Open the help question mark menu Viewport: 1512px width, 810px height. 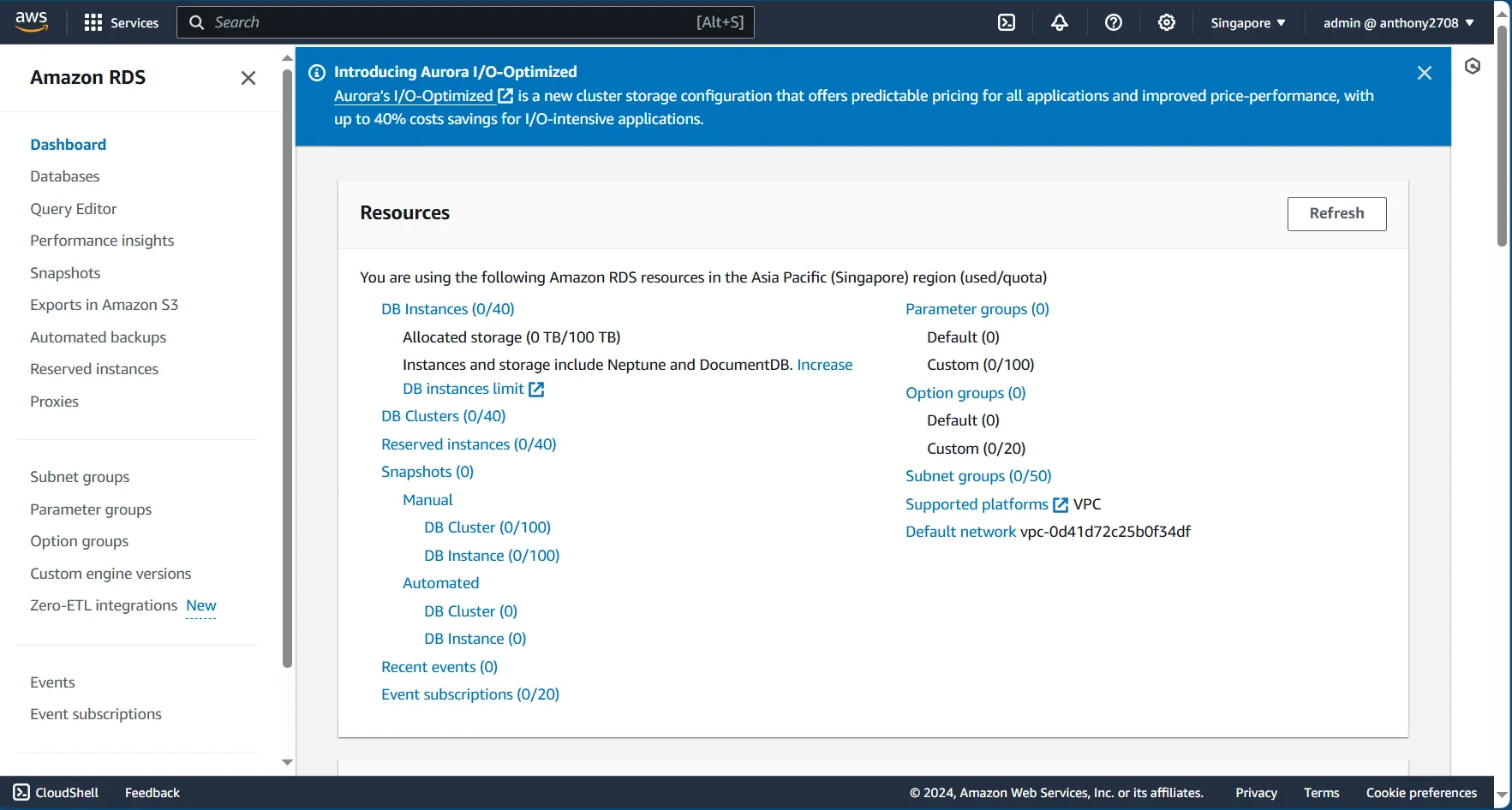tap(1114, 22)
